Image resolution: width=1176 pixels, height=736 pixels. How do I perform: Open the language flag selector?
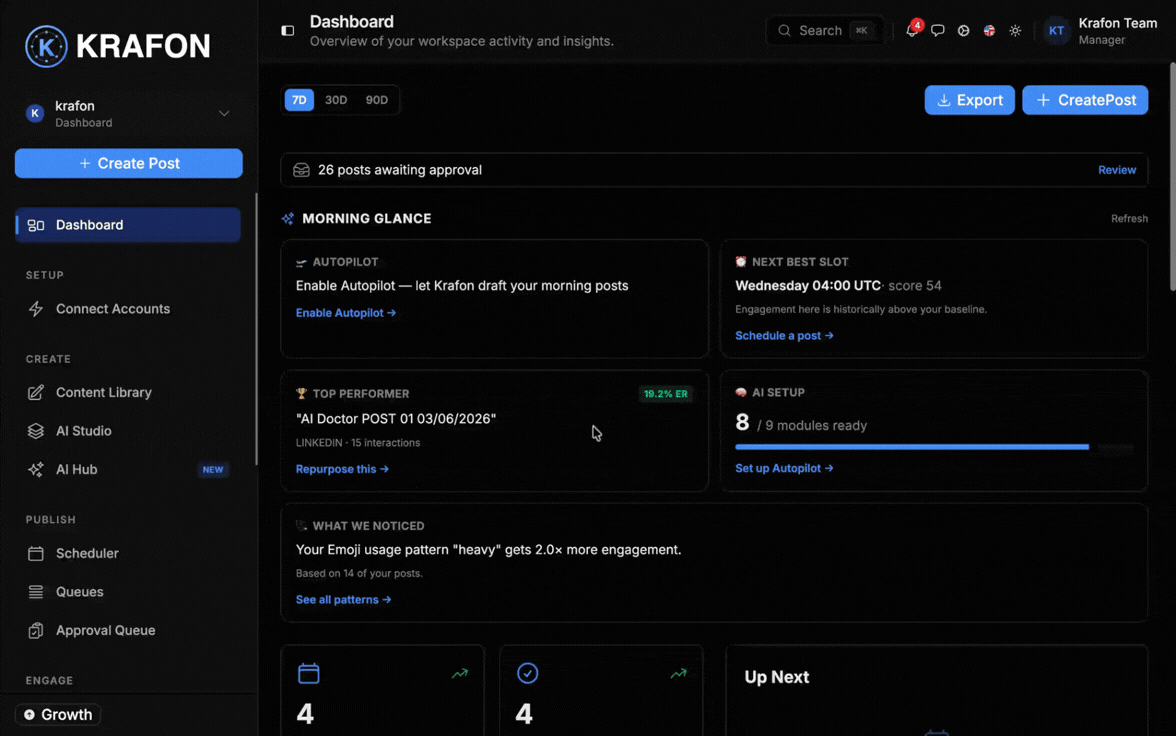(989, 31)
